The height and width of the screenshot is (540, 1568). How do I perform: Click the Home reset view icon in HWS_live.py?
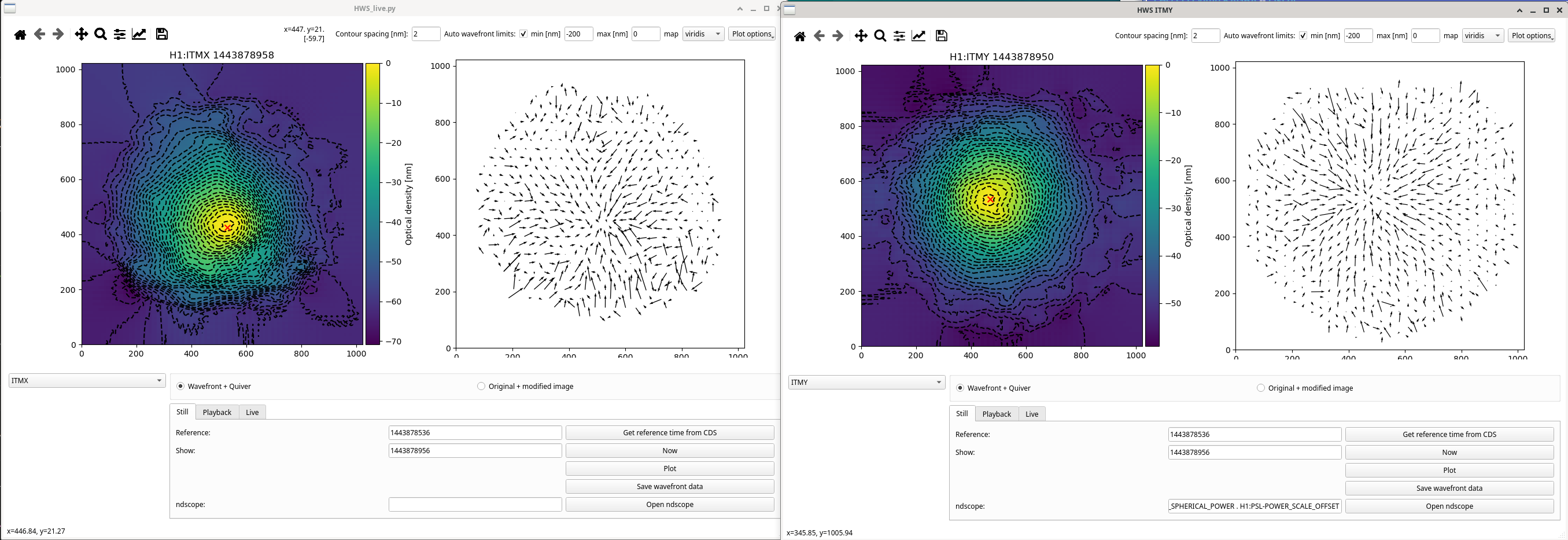tap(20, 35)
